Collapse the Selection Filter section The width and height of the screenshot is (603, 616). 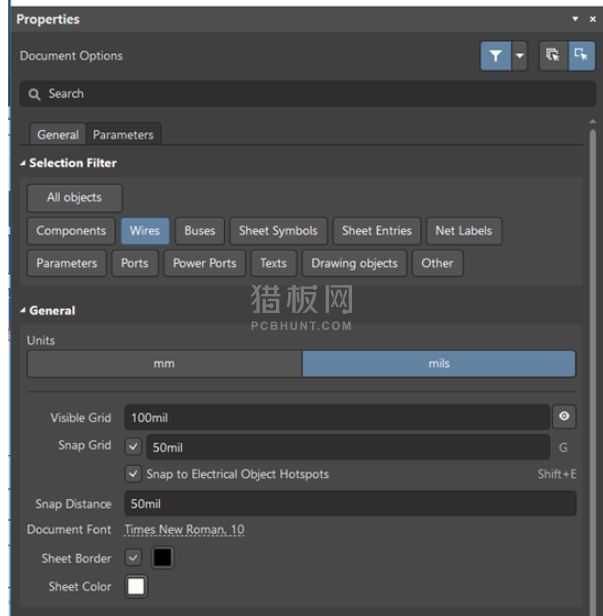click(x=24, y=163)
